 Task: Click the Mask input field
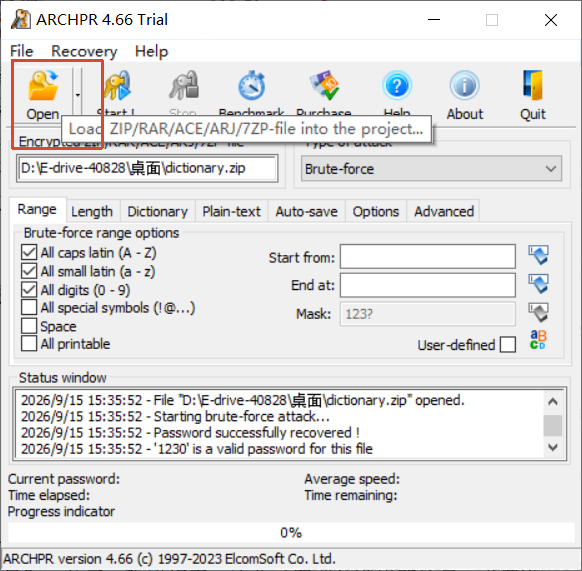428,314
